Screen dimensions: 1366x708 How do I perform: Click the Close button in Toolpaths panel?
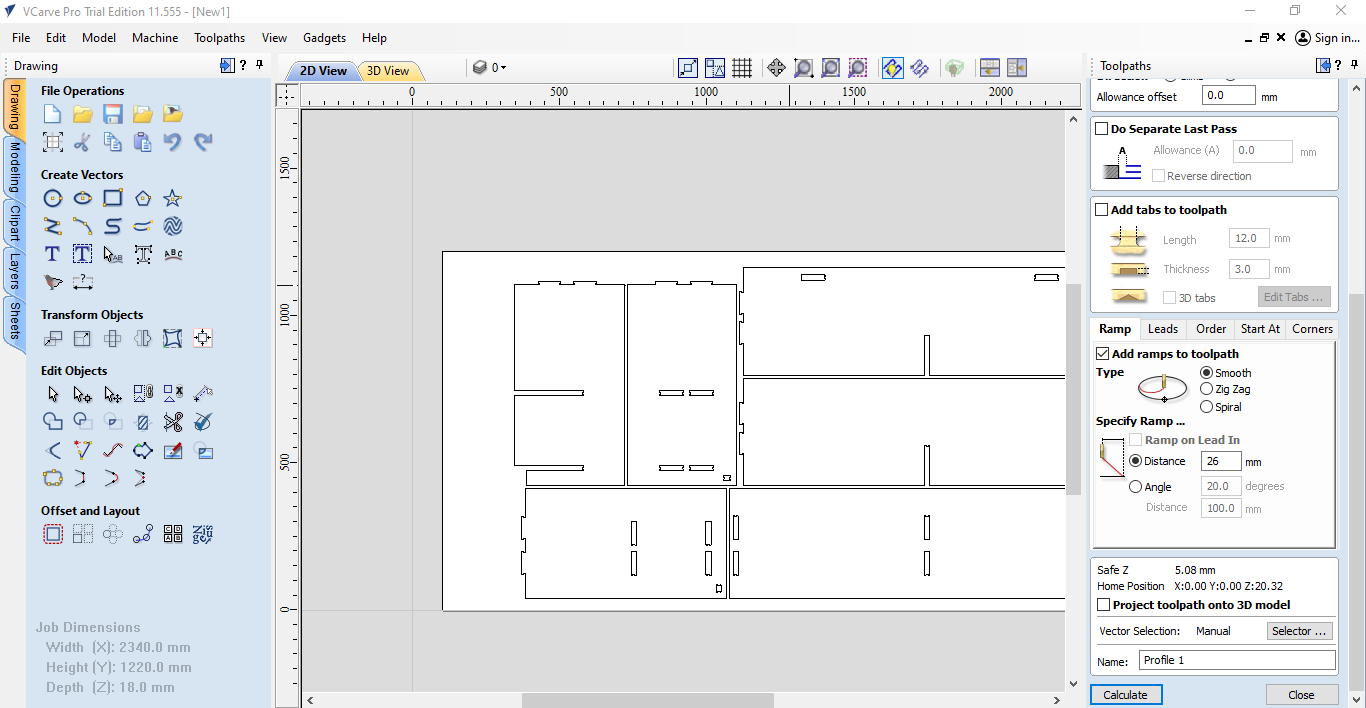(1301, 695)
